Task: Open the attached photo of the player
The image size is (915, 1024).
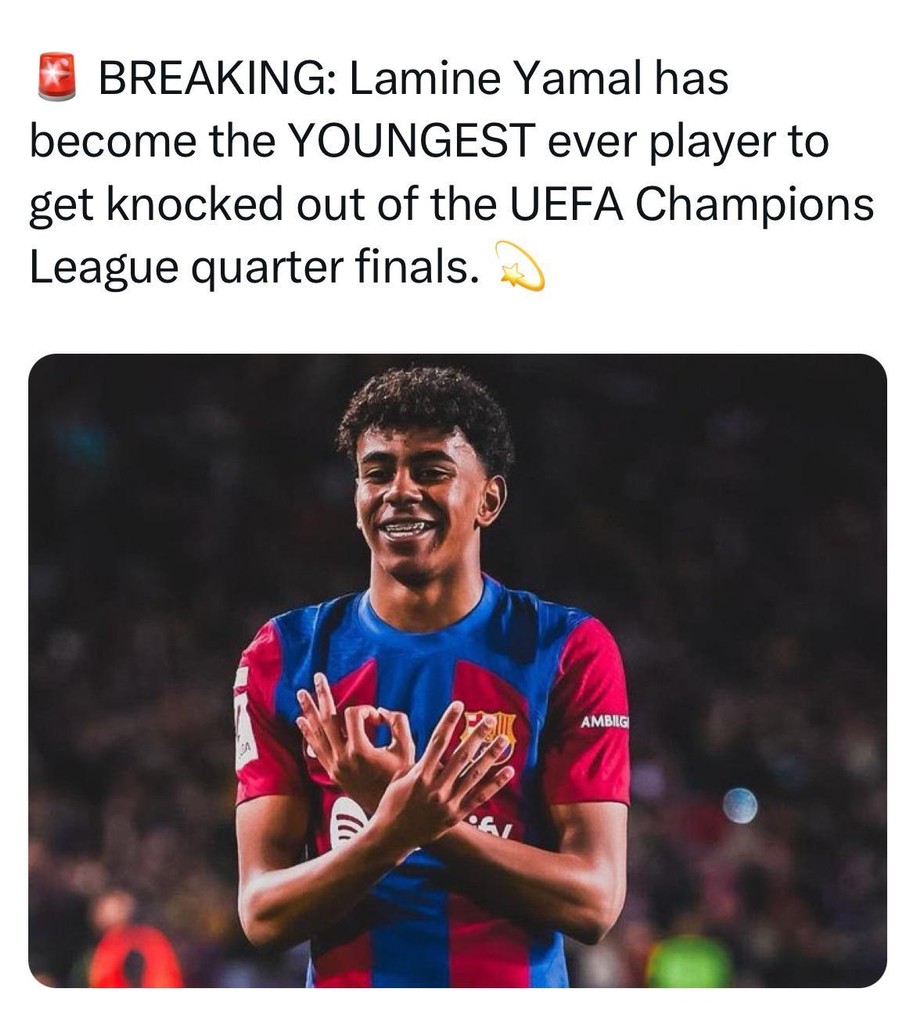Action: tap(457, 670)
